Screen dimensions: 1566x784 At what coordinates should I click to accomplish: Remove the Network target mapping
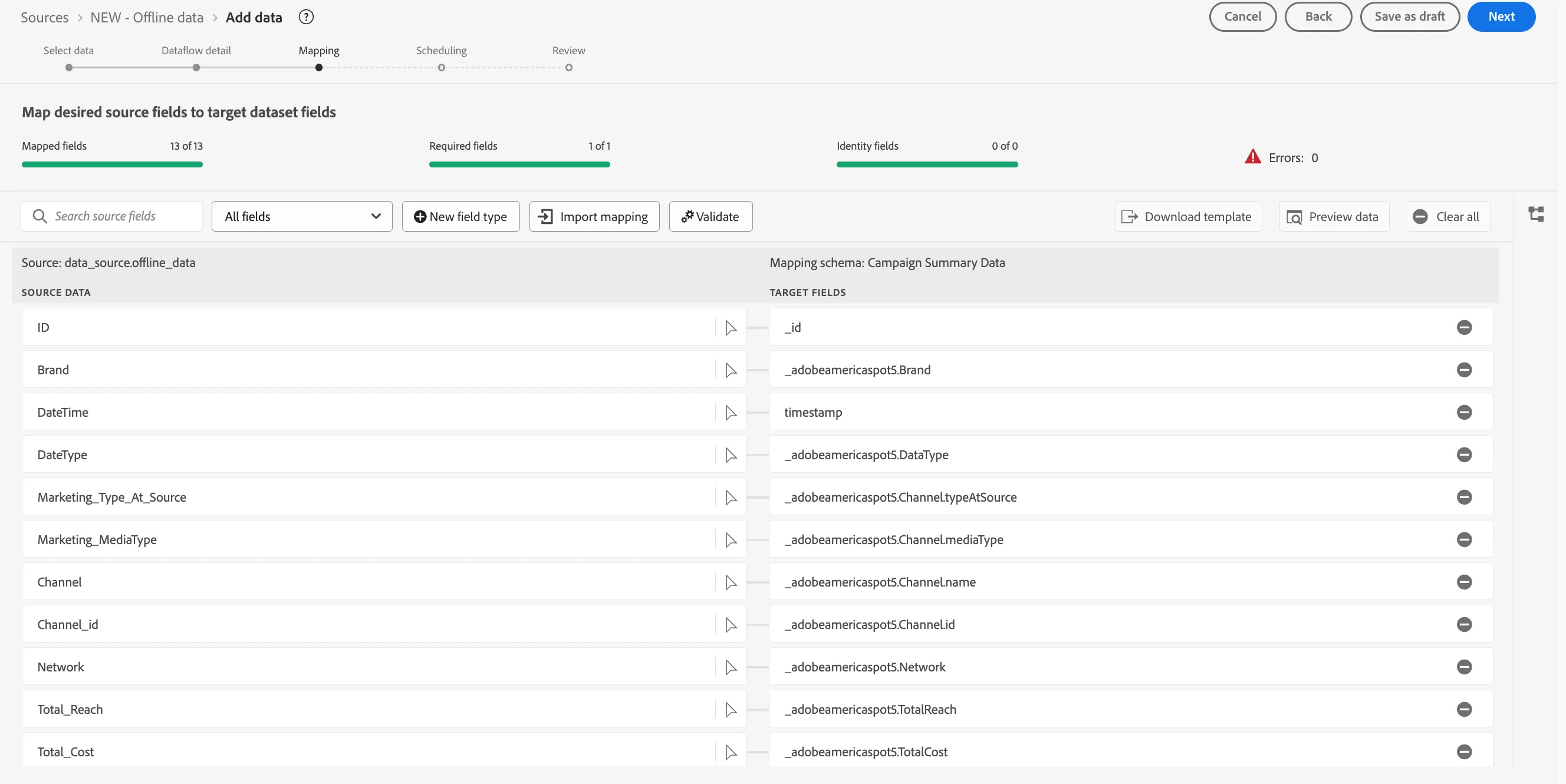pyautogui.click(x=1464, y=667)
